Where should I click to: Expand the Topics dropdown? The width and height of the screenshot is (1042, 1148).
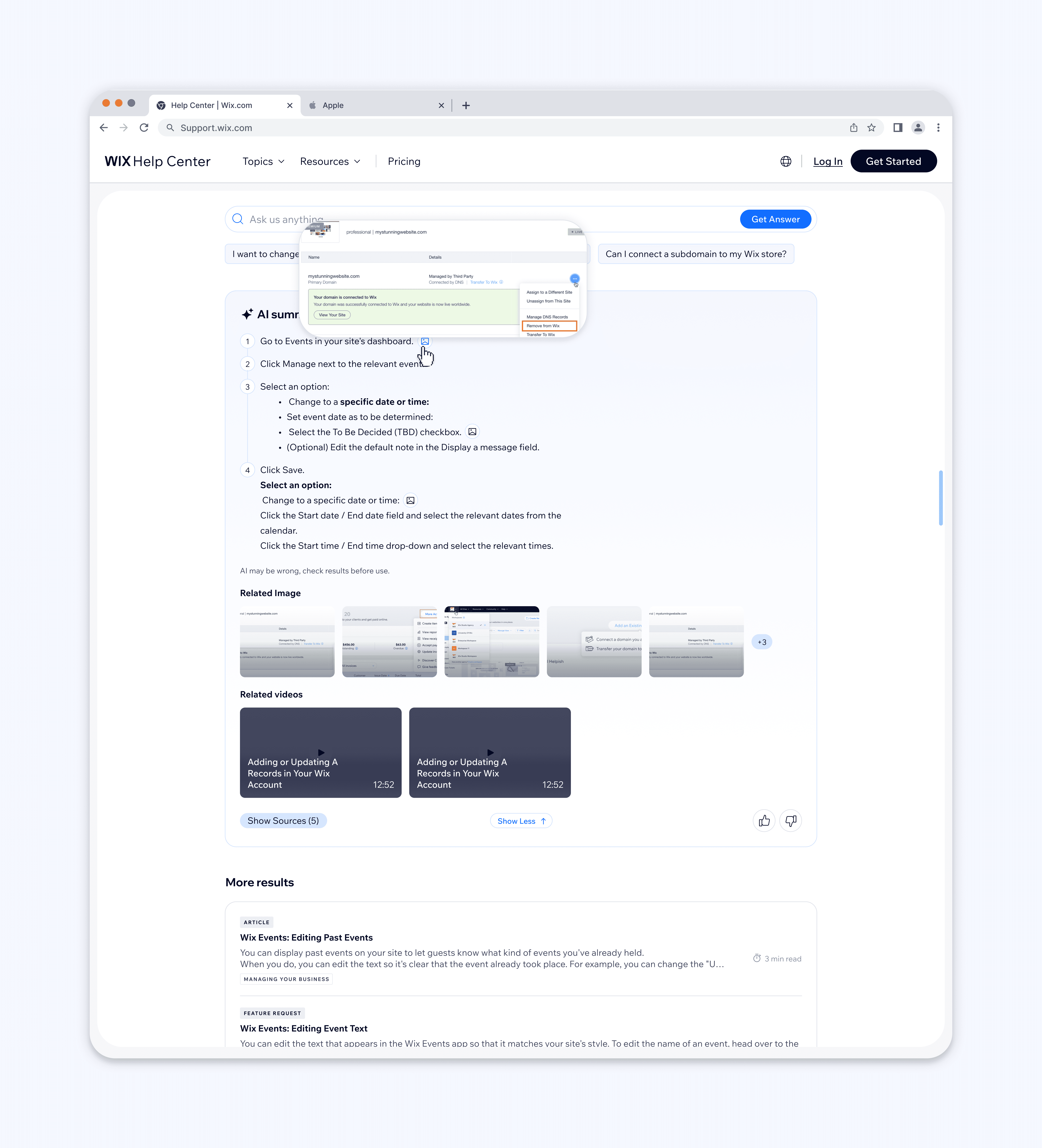tap(263, 162)
